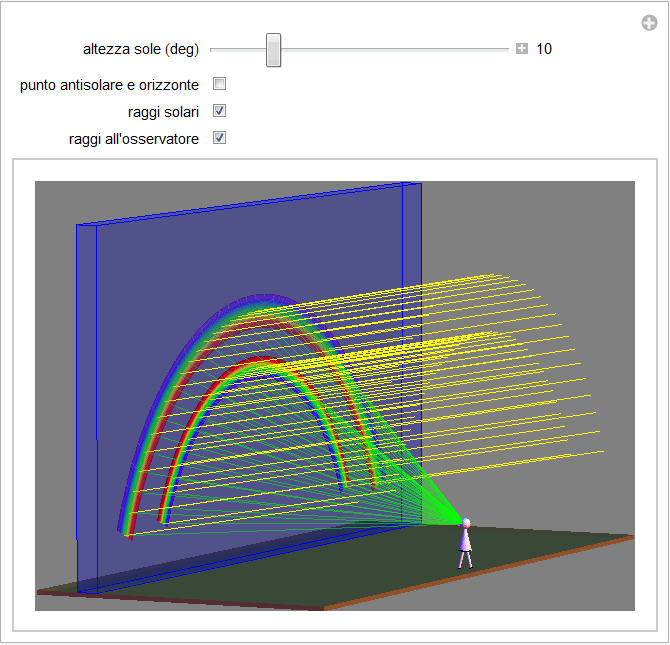Uncheck the raggi all'osservatore checkbox
The height and width of the screenshot is (645, 670).
[219, 138]
